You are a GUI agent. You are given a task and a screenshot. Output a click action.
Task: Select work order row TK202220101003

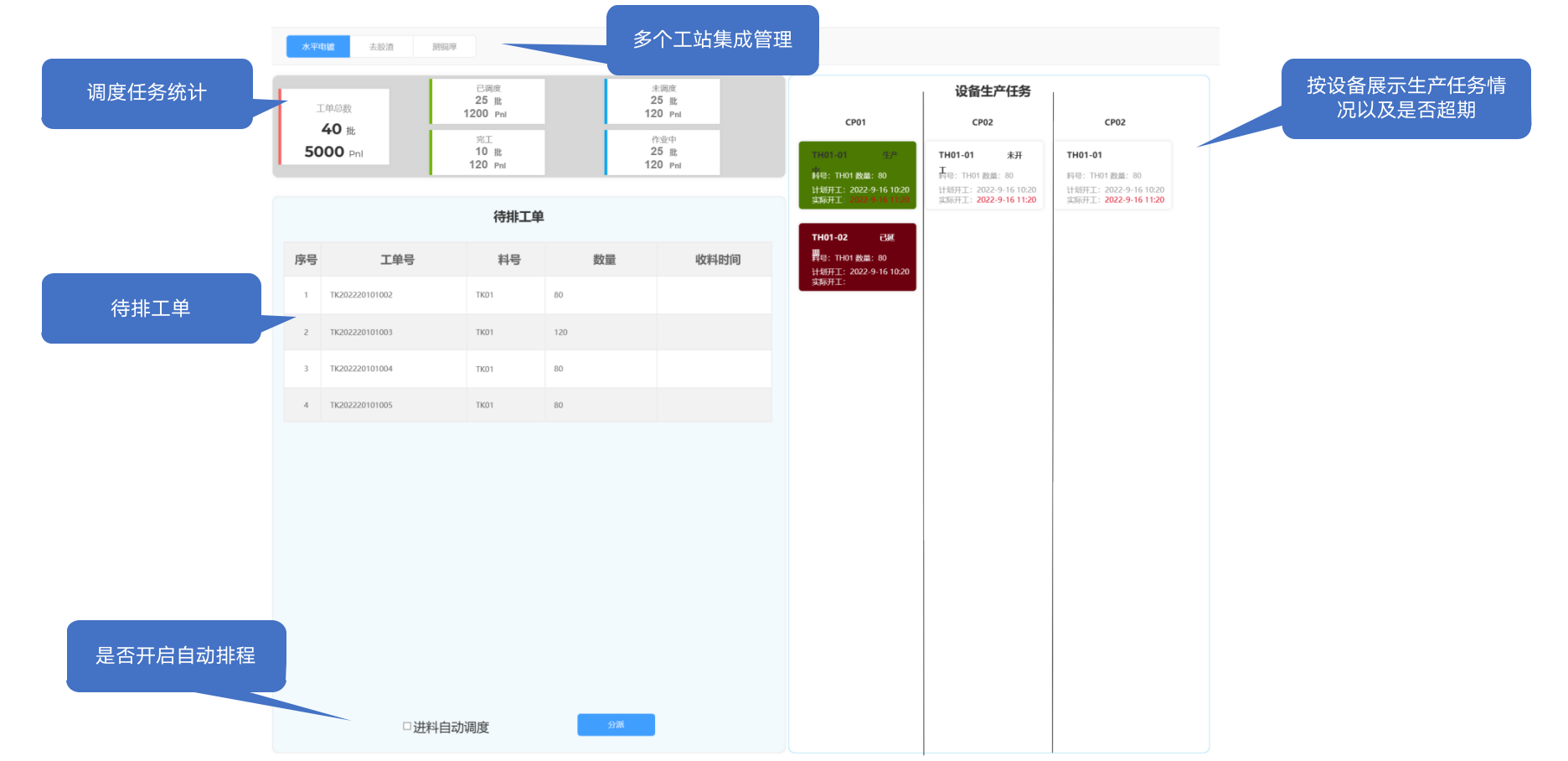361,333
